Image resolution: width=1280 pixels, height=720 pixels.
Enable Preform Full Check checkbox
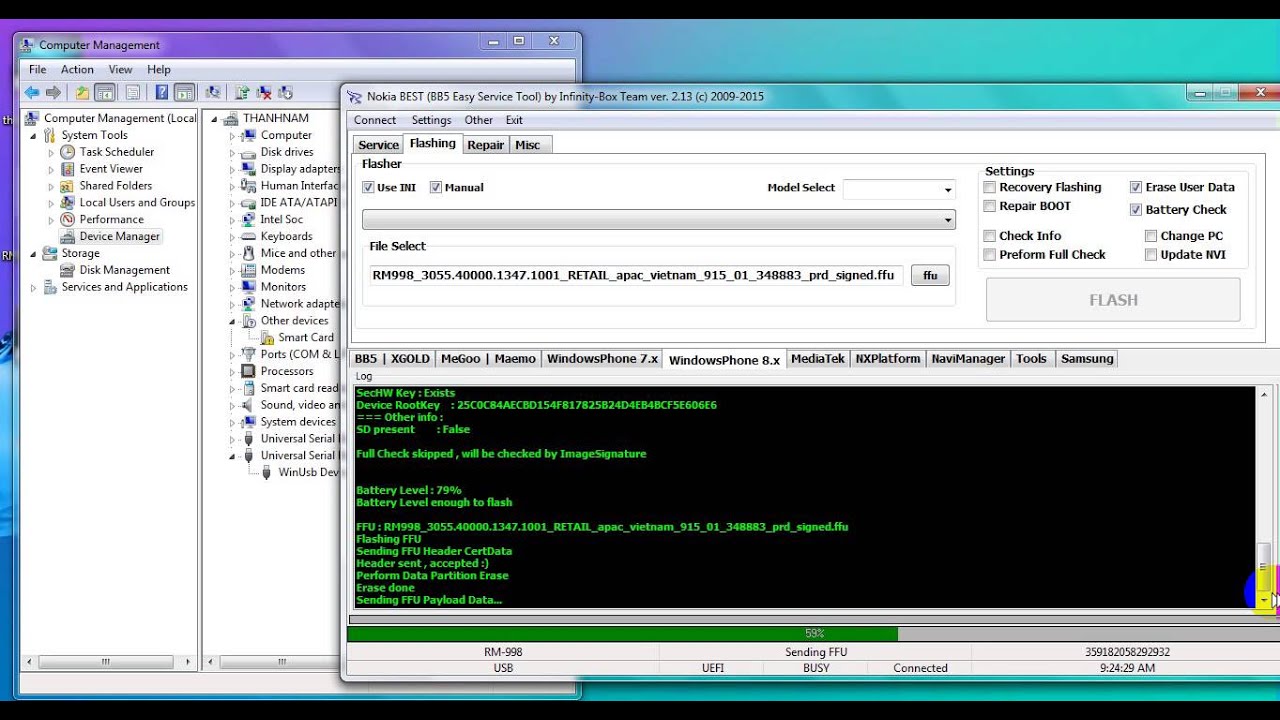point(990,255)
